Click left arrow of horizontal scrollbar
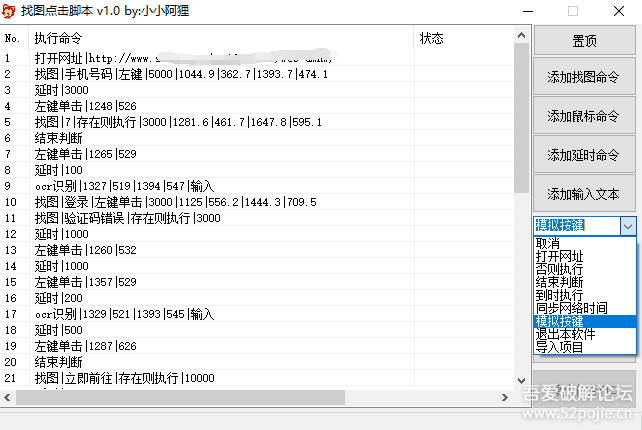This screenshot has height=430, width=642. pyautogui.click(x=7, y=397)
